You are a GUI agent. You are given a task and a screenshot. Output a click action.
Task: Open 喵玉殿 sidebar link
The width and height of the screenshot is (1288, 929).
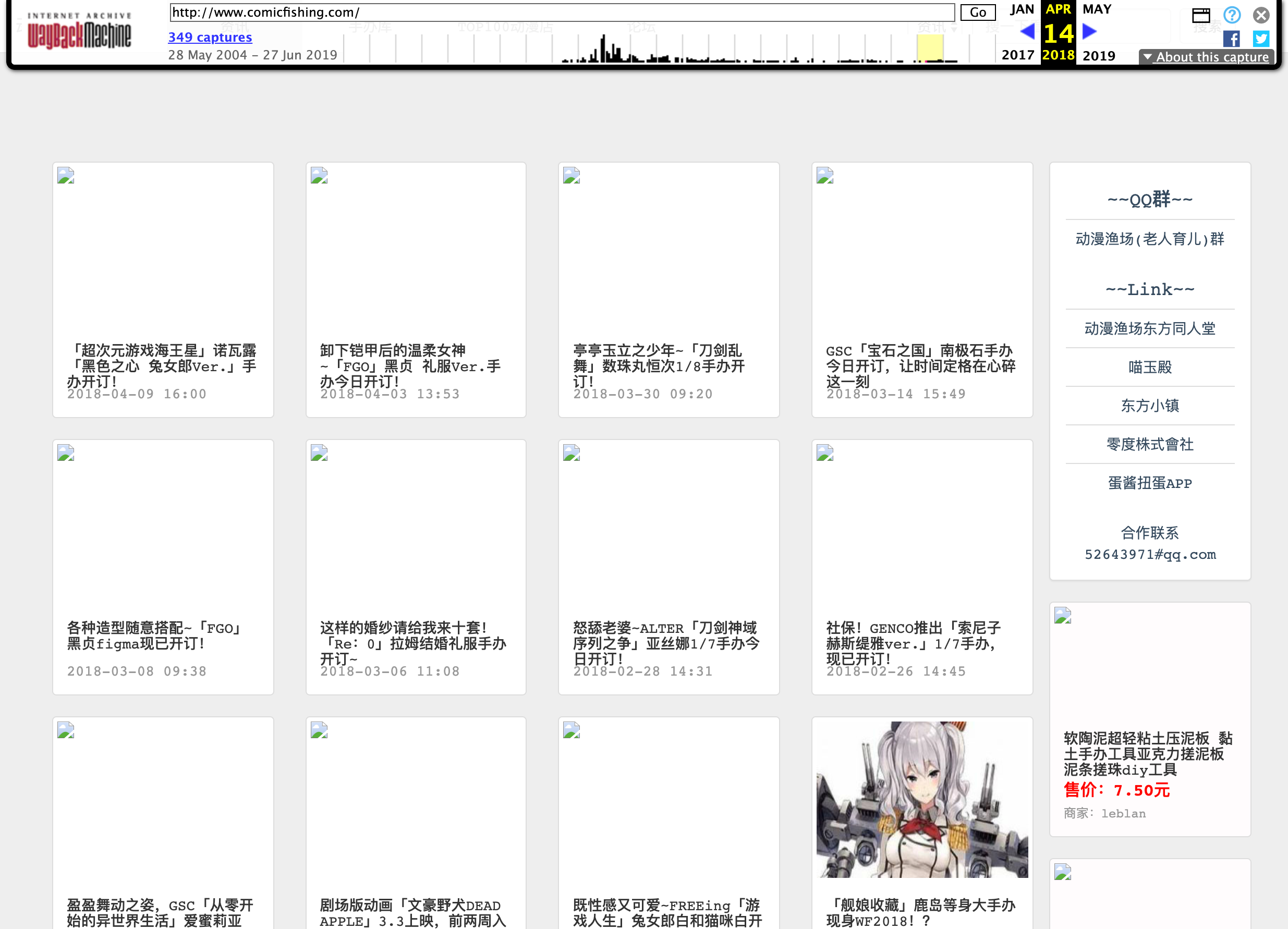coord(1150,368)
